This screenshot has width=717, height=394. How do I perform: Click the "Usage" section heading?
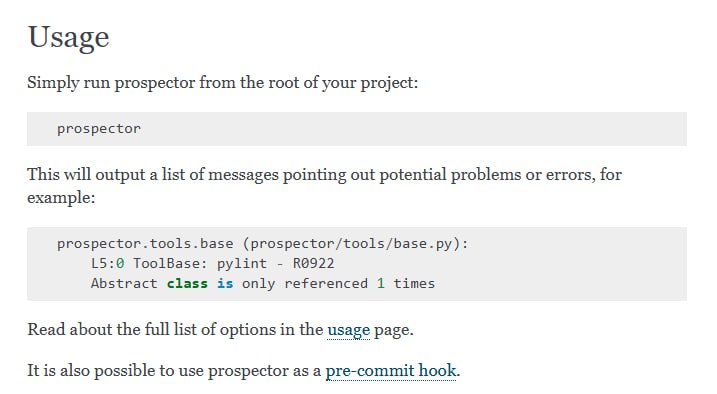tap(69, 37)
